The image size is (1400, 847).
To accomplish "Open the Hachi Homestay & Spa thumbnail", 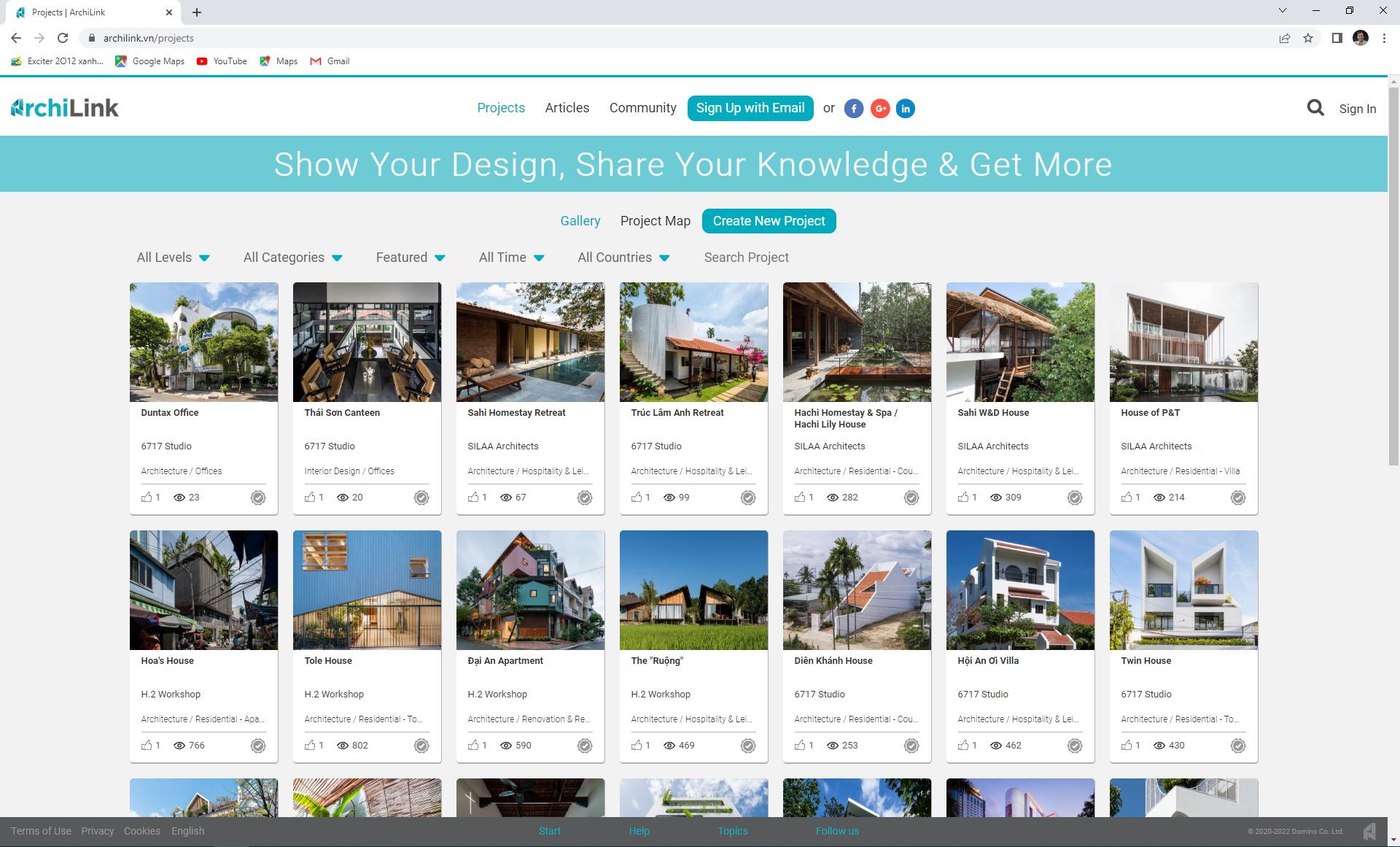I will tap(857, 342).
